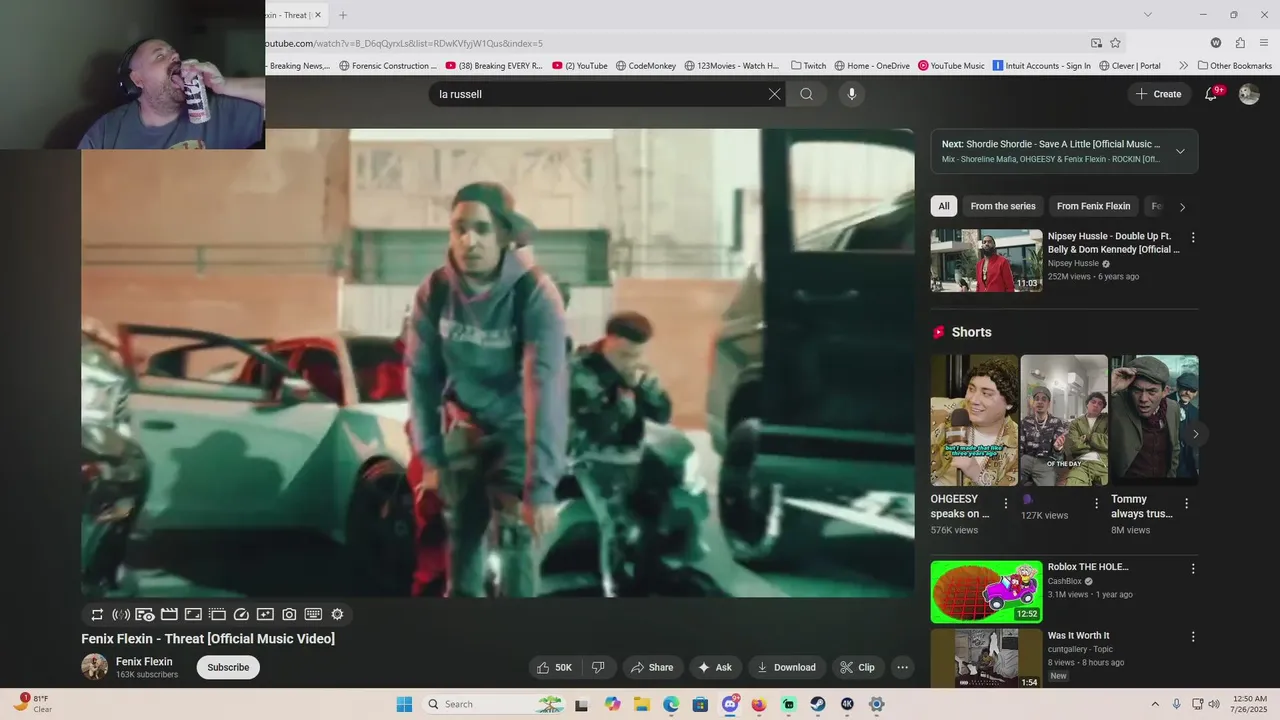Take a screenshot with the camera icon
The width and height of the screenshot is (1280, 720).
[289, 615]
